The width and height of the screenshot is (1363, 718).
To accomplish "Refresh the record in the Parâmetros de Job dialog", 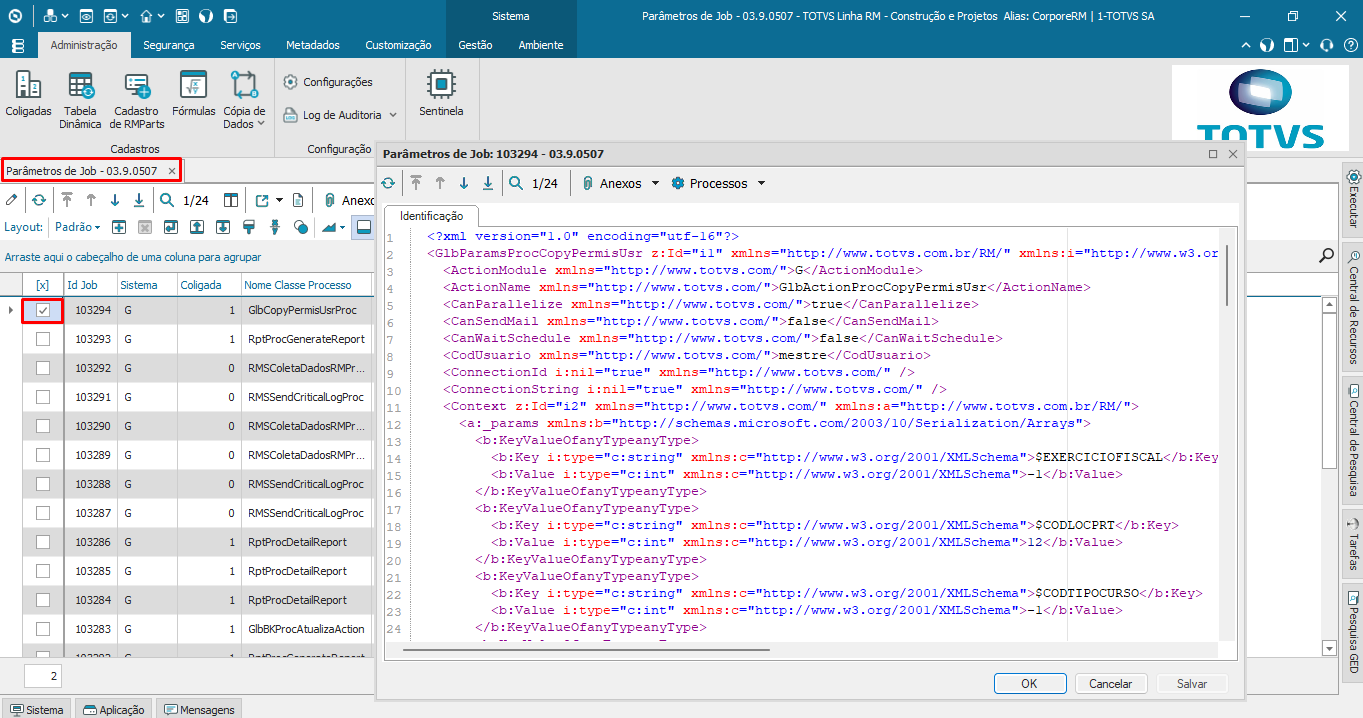I will [388, 183].
